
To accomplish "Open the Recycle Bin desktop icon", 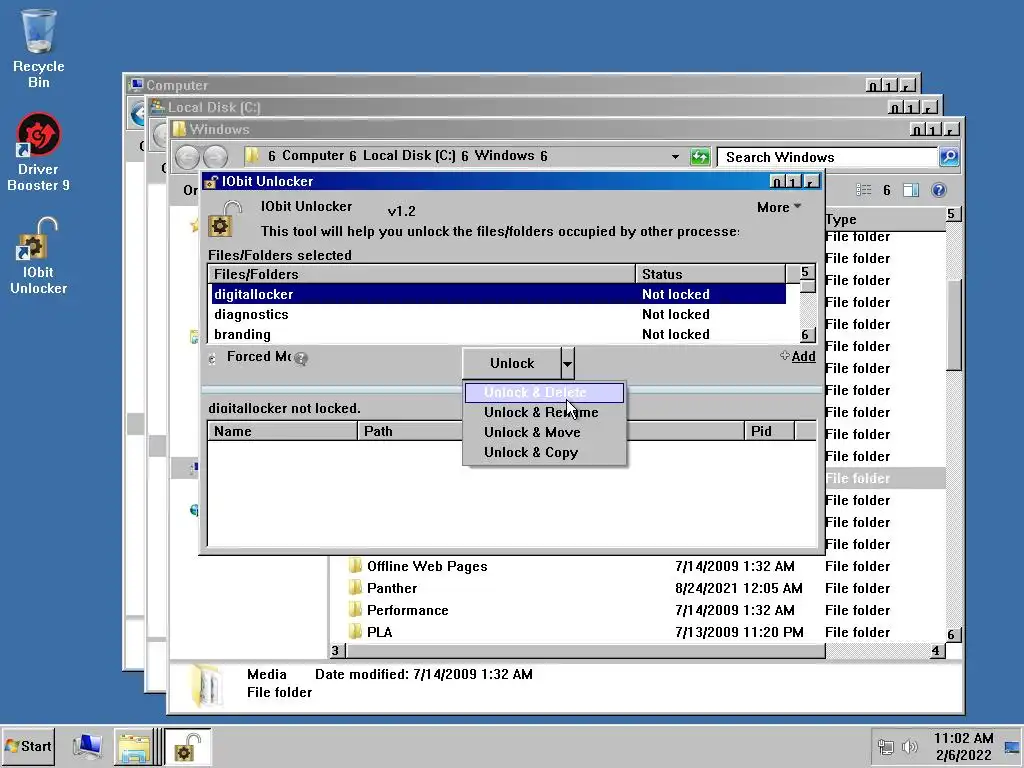I will (x=39, y=49).
